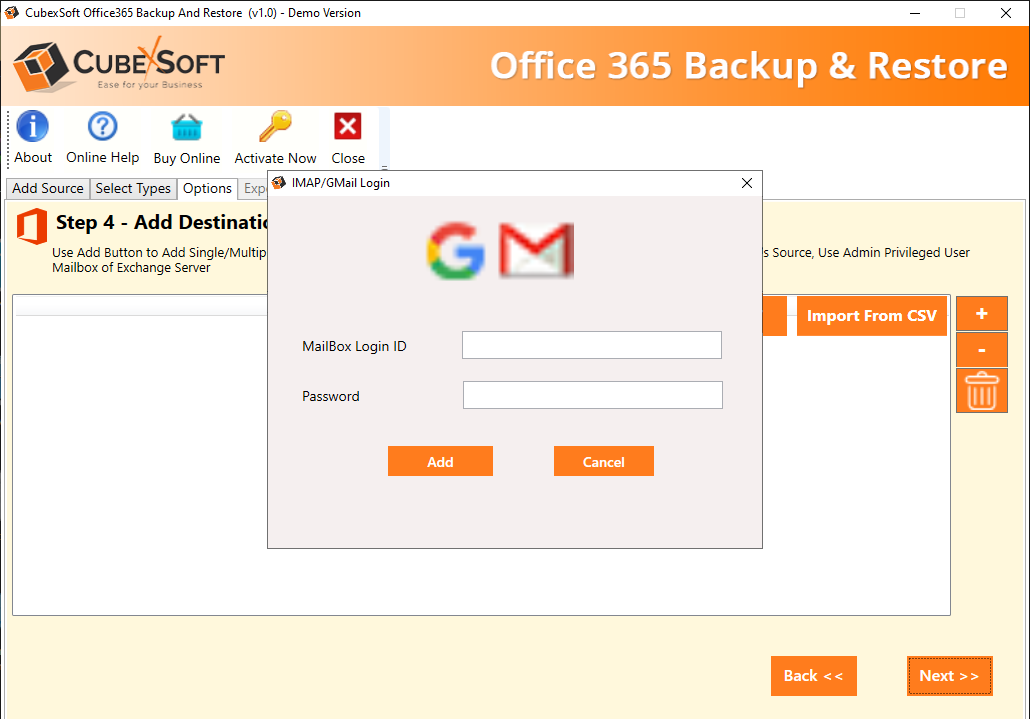Cancel the IMAP/GMail login dialog
1030x719 pixels.
(x=604, y=462)
